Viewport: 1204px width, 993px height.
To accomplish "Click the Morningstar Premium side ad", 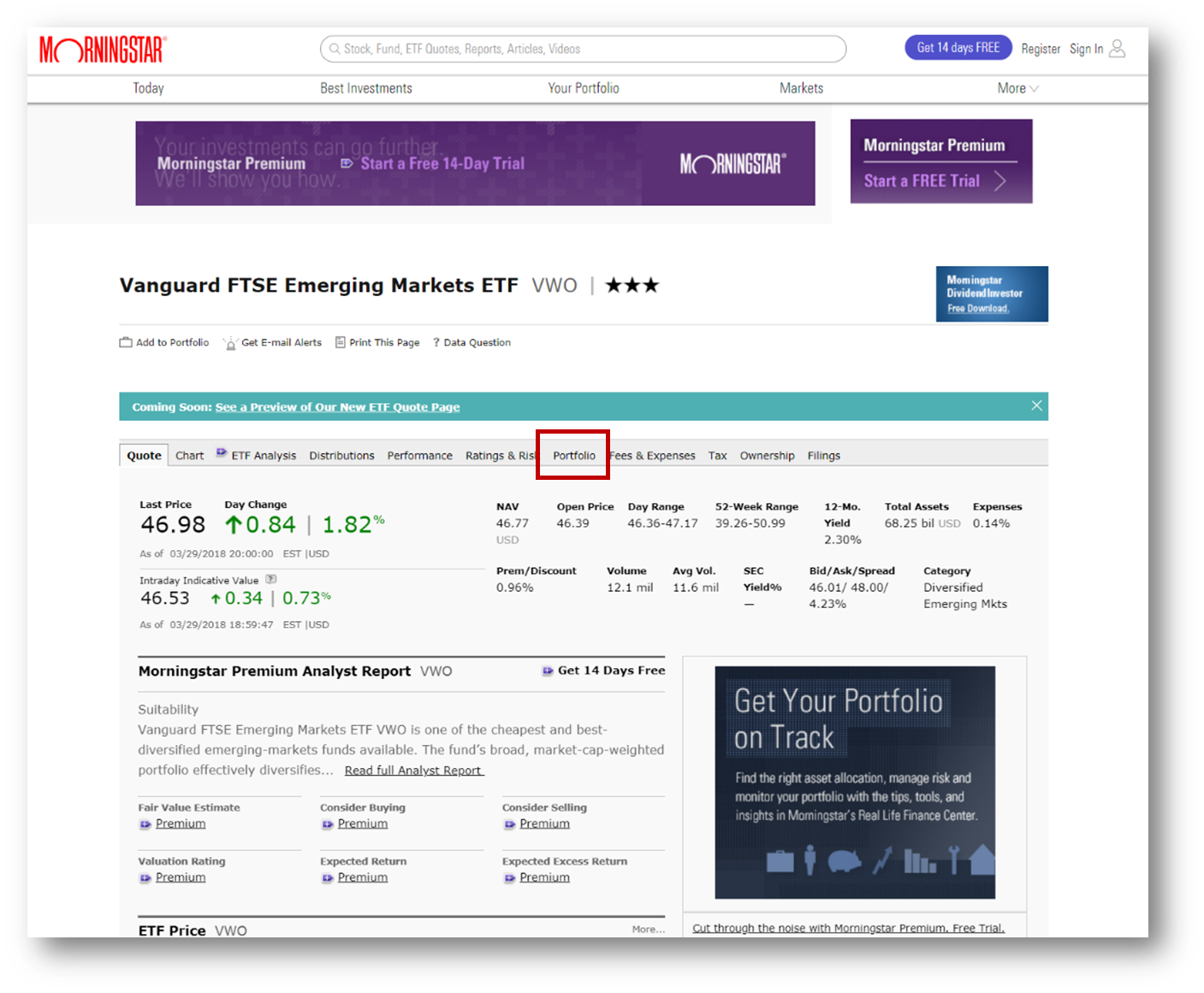I will coord(941,161).
